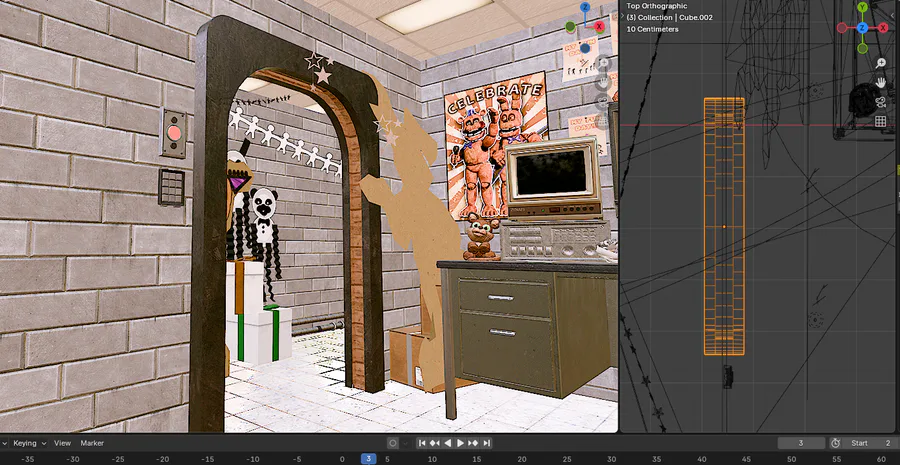Open the Keying dropdown in the timeline
The width and height of the screenshot is (900, 465).
[30, 443]
